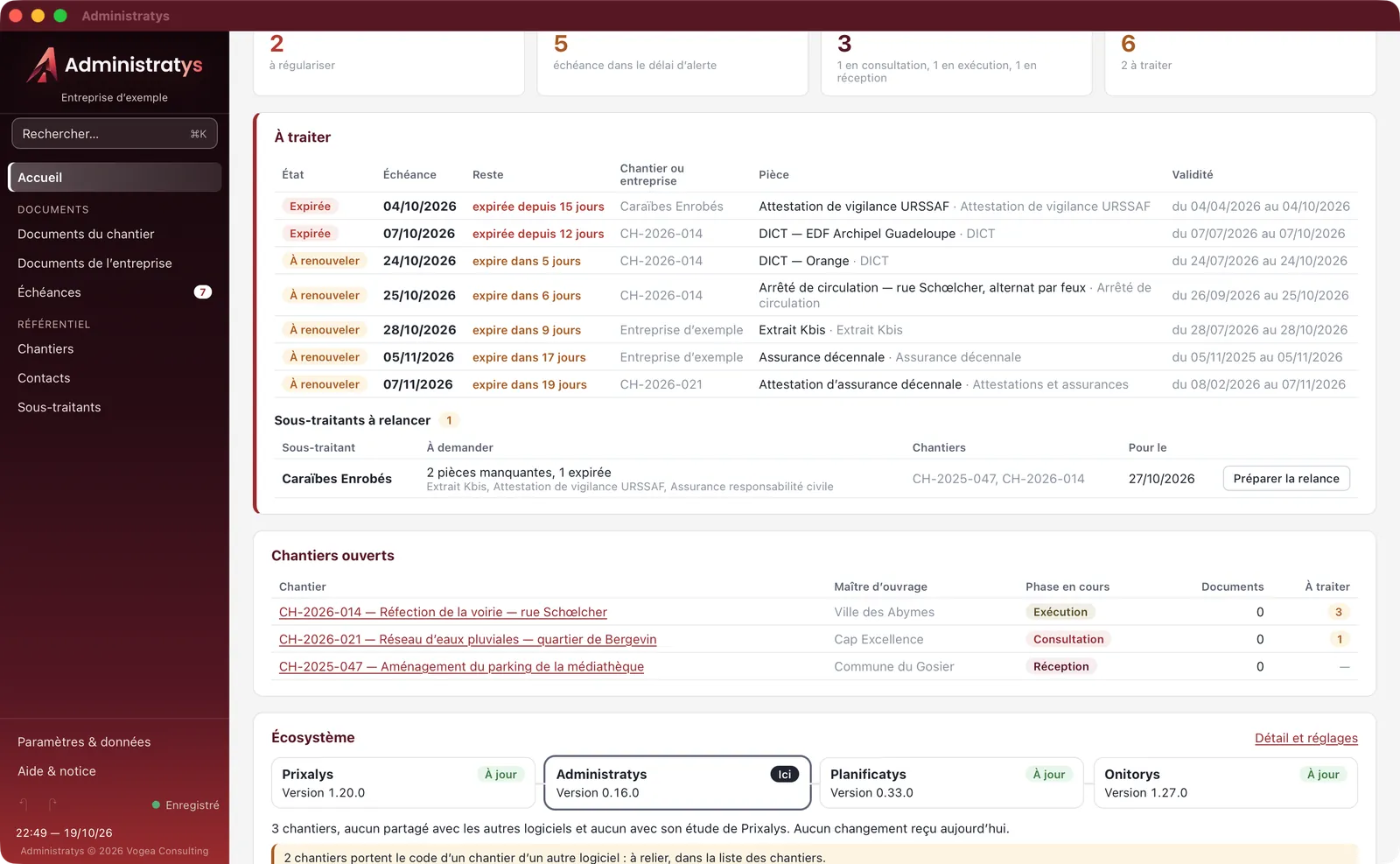Click the Expirée badge dated 04/10/2026
This screenshot has height=864, width=1400.
pyautogui.click(x=311, y=207)
